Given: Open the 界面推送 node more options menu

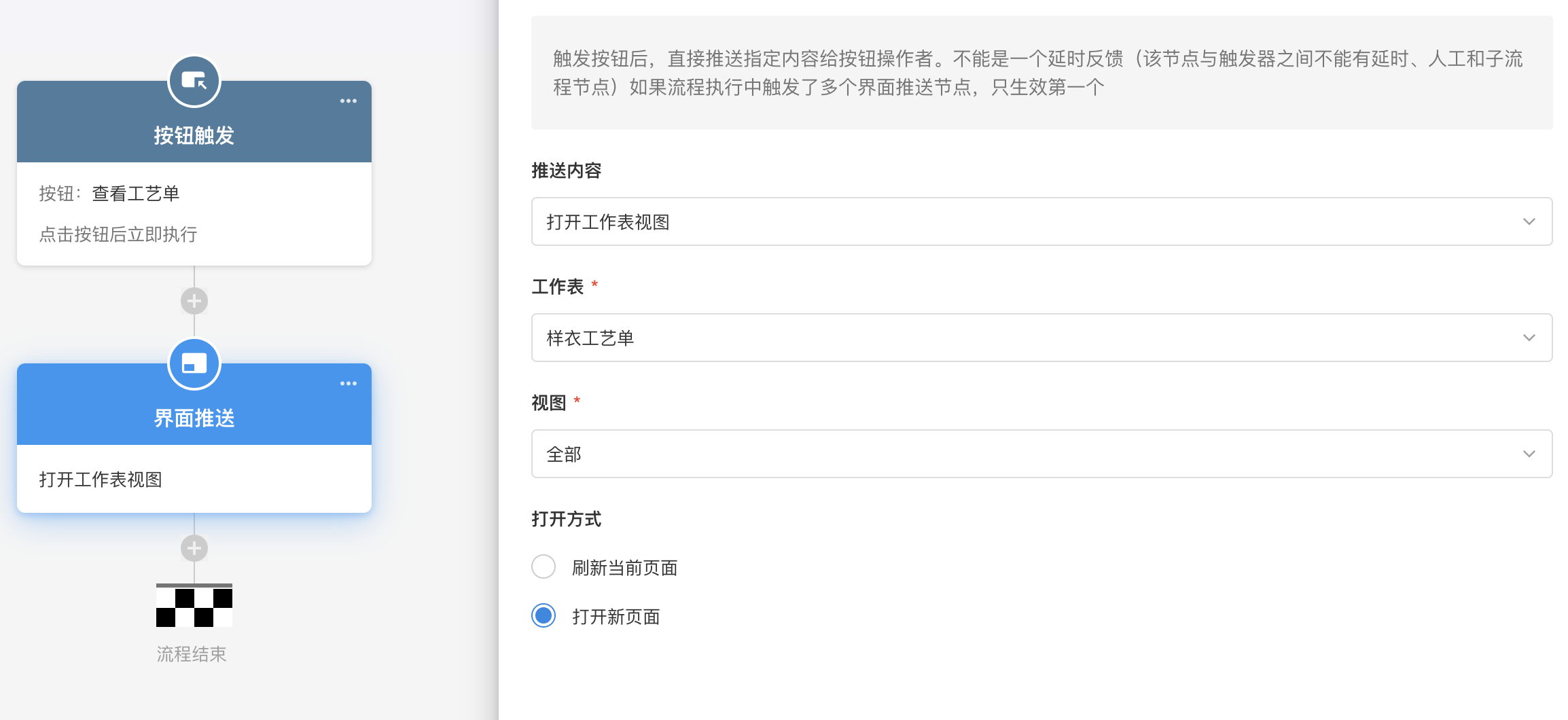Looking at the screenshot, I should click(x=349, y=384).
